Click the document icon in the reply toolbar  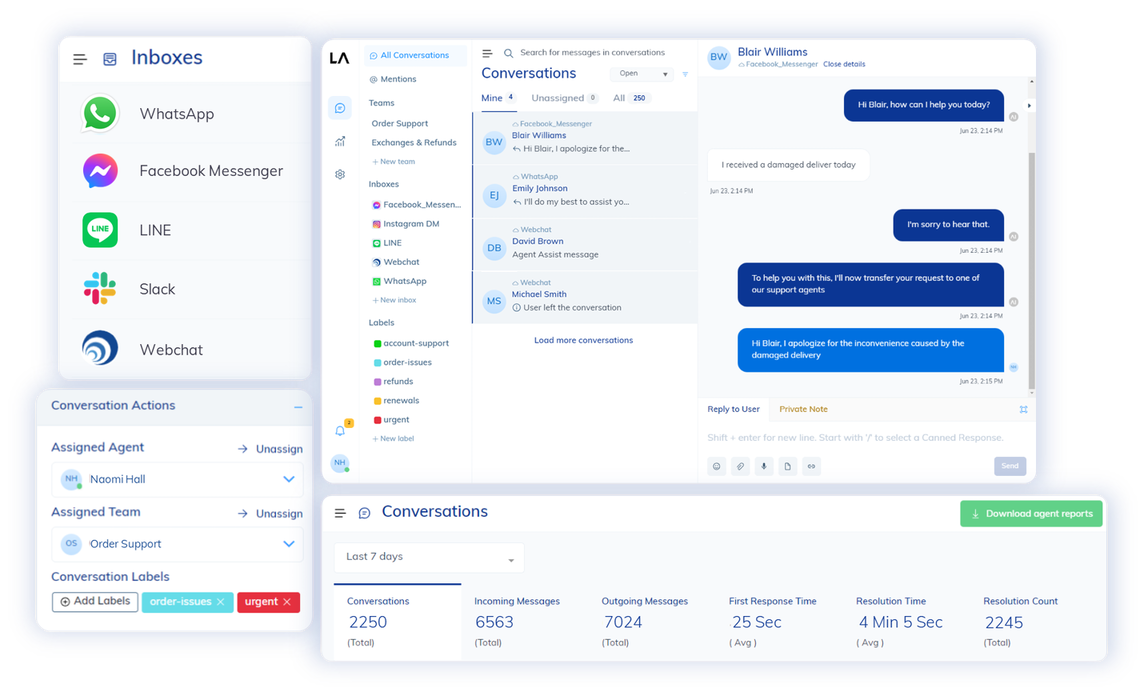pyautogui.click(x=787, y=466)
